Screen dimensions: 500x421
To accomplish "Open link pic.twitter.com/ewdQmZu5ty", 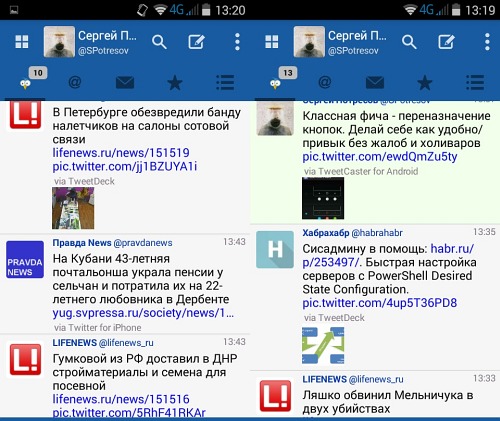I will (380, 156).
